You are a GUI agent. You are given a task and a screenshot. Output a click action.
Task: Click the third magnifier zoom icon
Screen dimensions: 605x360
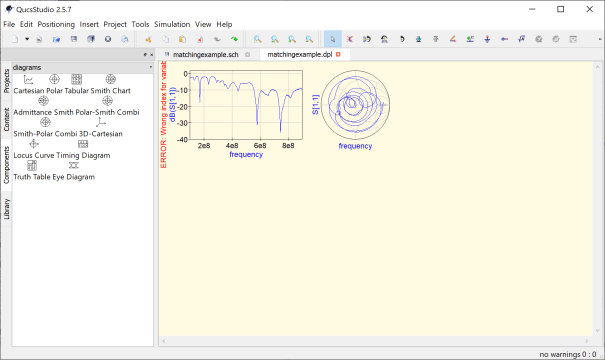(292, 39)
